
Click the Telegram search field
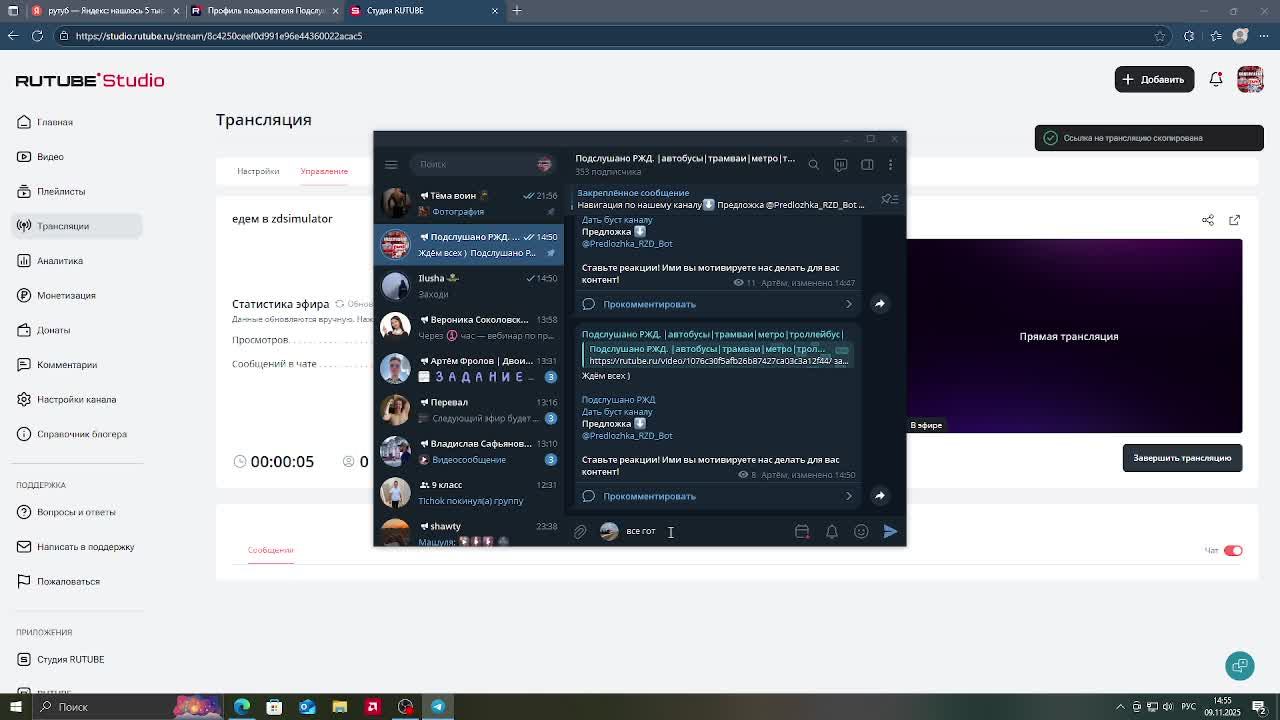pyautogui.click(x=482, y=164)
